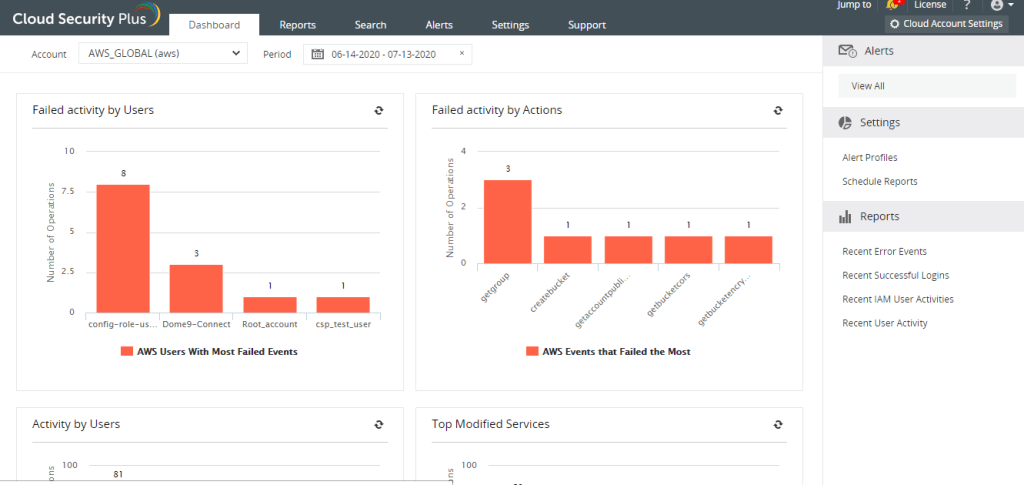Viewport: 1024px width, 485px height.
Task: Click the calendar icon in Period field
Action: click(317, 54)
